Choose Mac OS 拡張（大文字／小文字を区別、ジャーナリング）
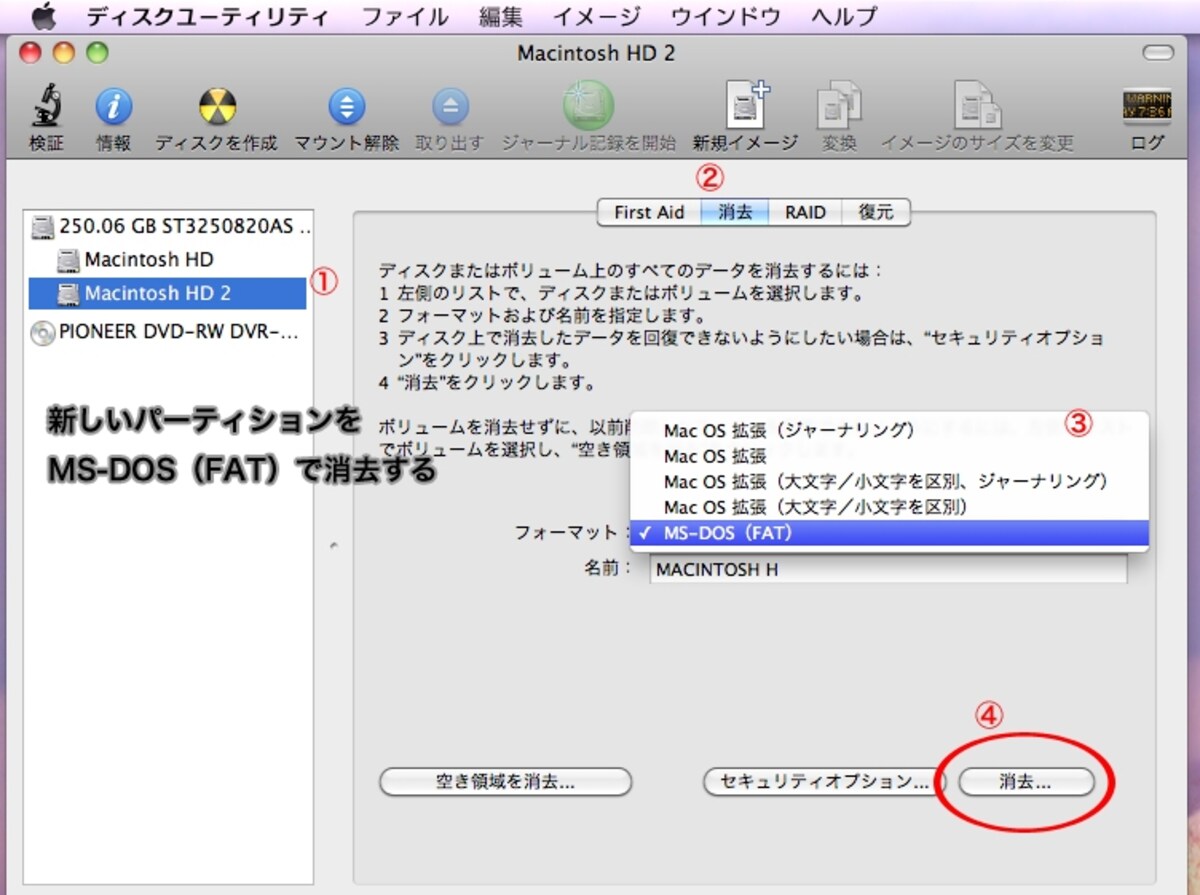 [x=890, y=482]
